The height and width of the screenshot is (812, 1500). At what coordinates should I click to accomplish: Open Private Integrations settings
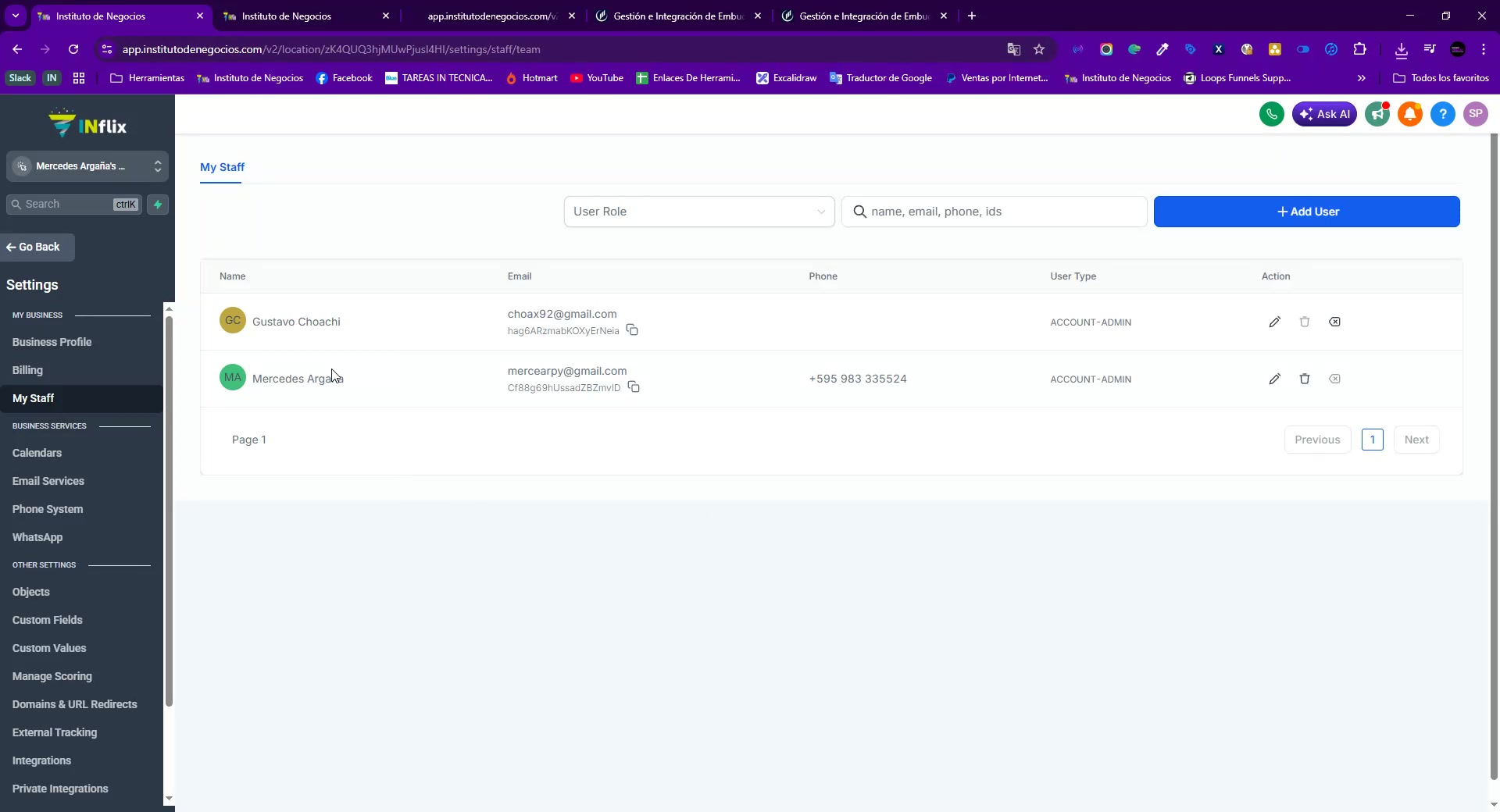(60, 789)
